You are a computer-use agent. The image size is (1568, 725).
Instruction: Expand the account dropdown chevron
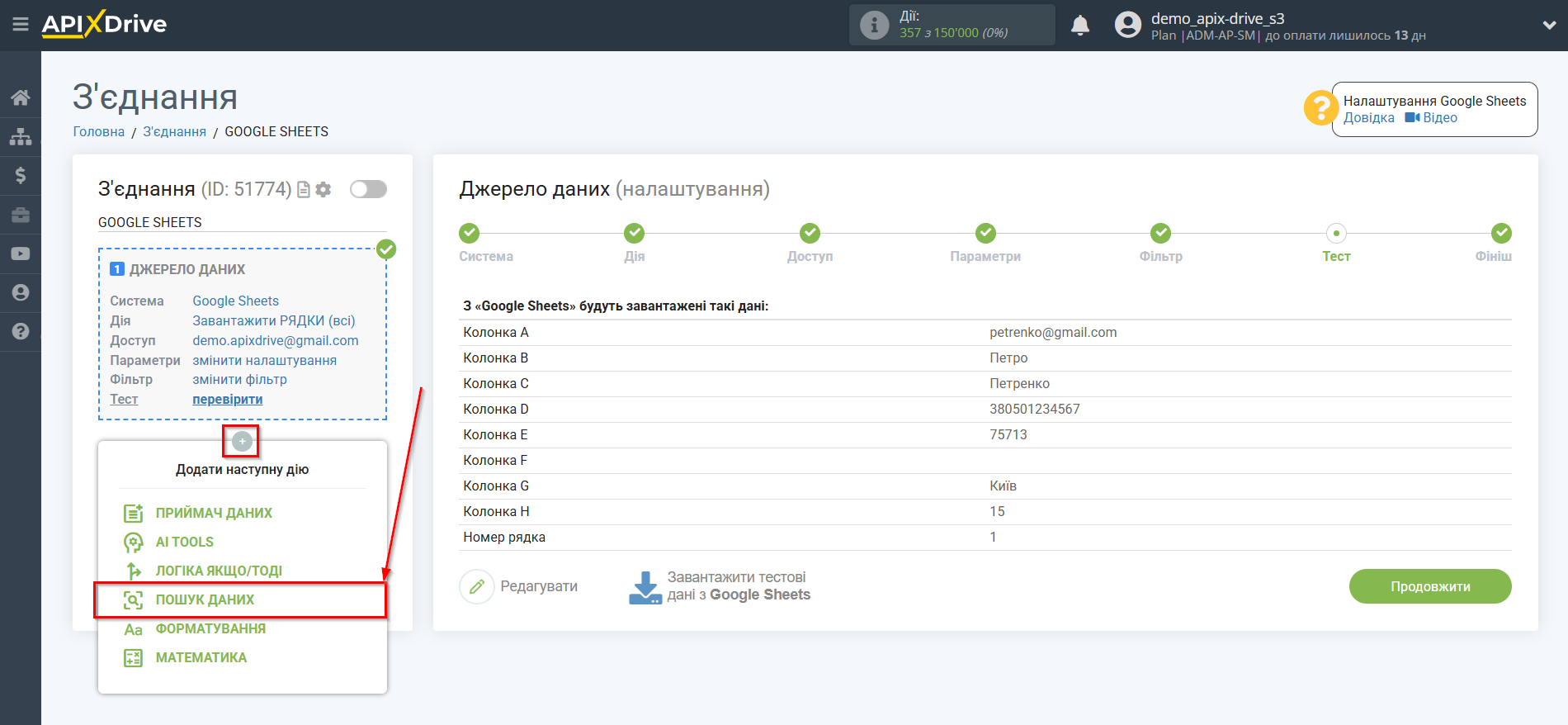point(1549,25)
